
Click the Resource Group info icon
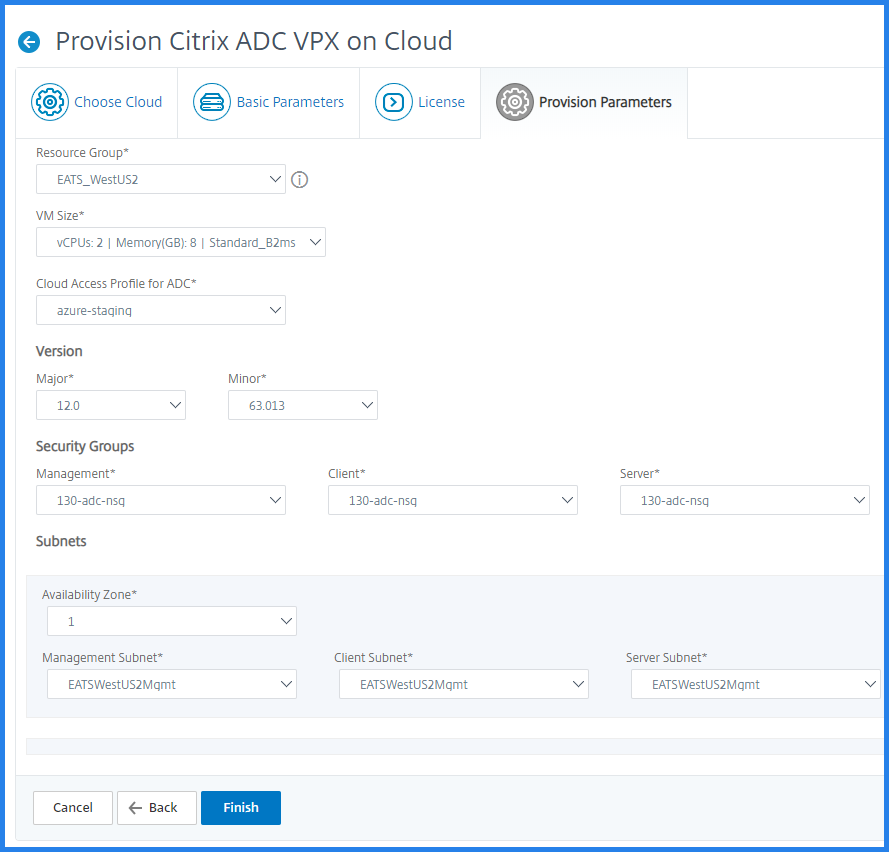coord(299,180)
